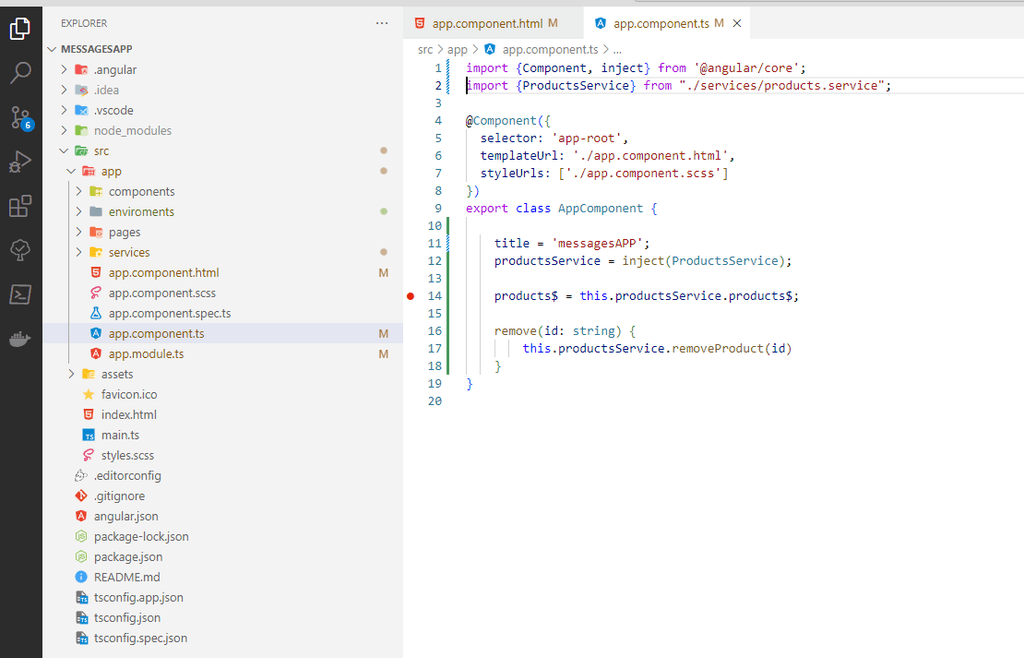The width and height of the screenshot is (1024, 658).
Task: Open the Docker whale icon panel
Action: click(20, 339)
